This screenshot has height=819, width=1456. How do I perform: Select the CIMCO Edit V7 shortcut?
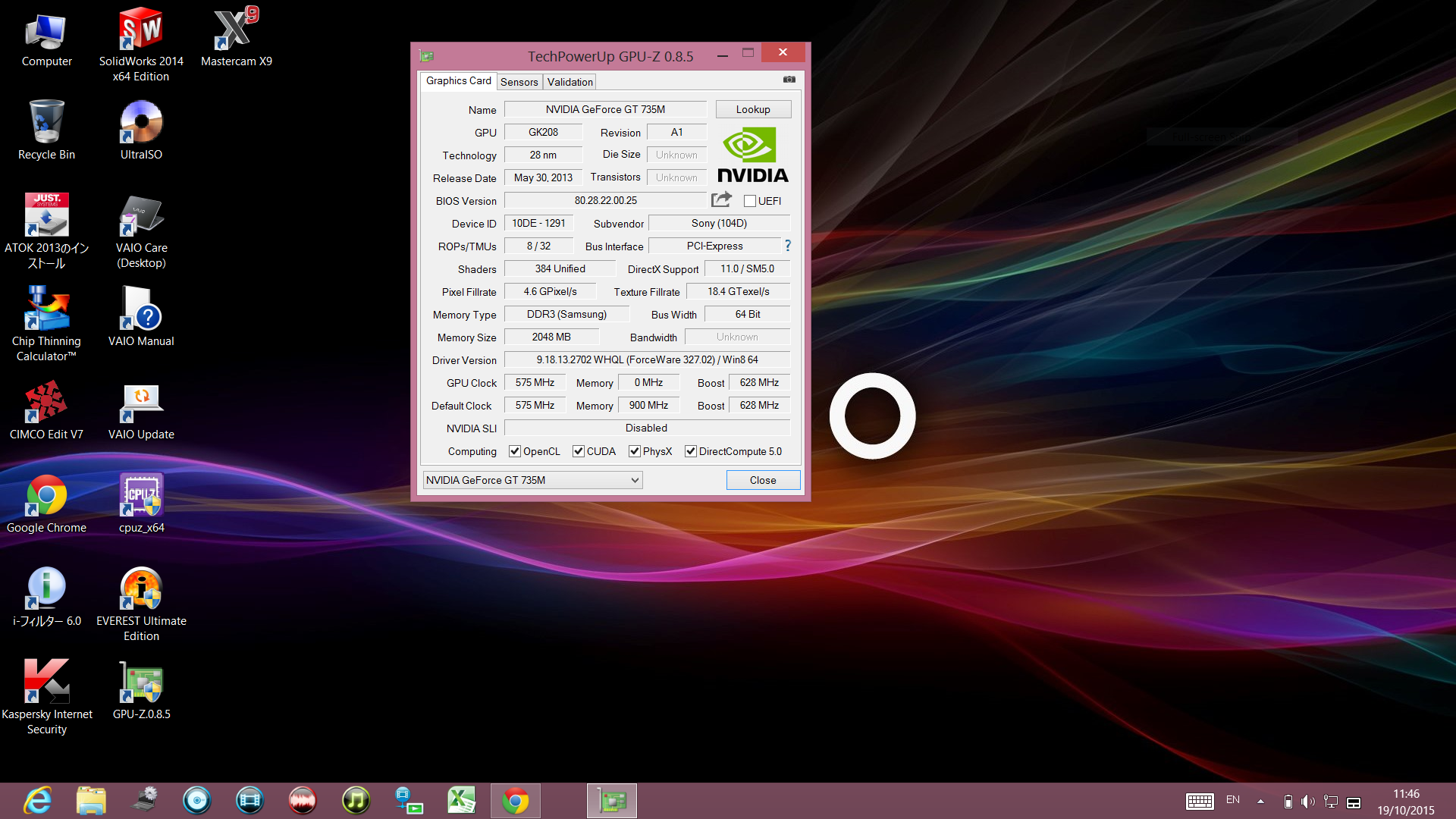point(46,410)
